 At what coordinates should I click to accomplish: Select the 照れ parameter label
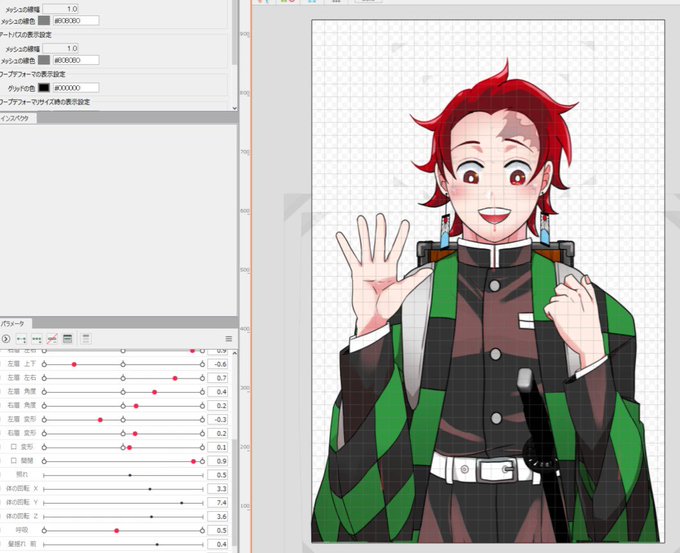coord(22,475)
